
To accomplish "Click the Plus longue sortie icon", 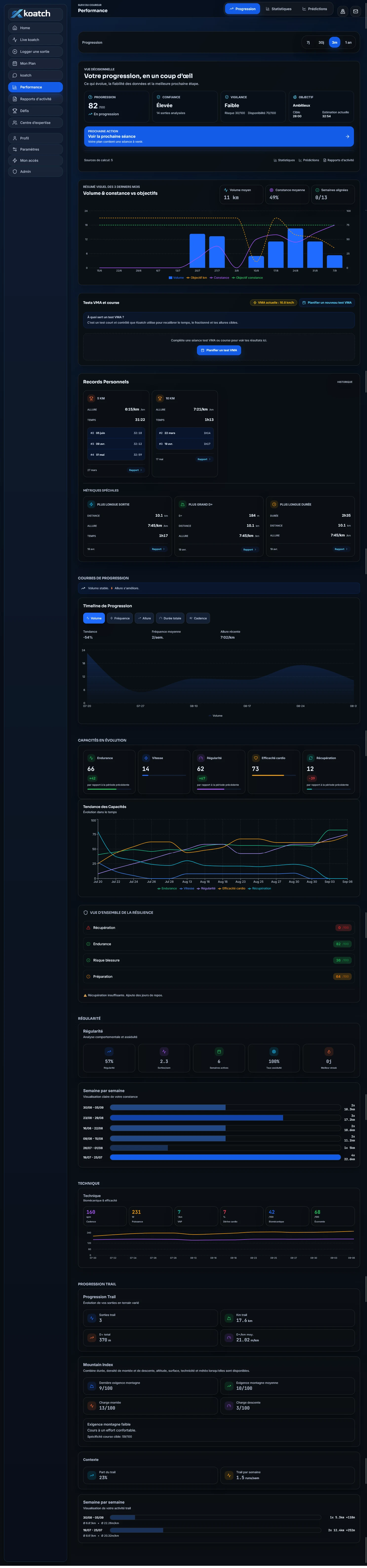I will click(x=91, y=504).
